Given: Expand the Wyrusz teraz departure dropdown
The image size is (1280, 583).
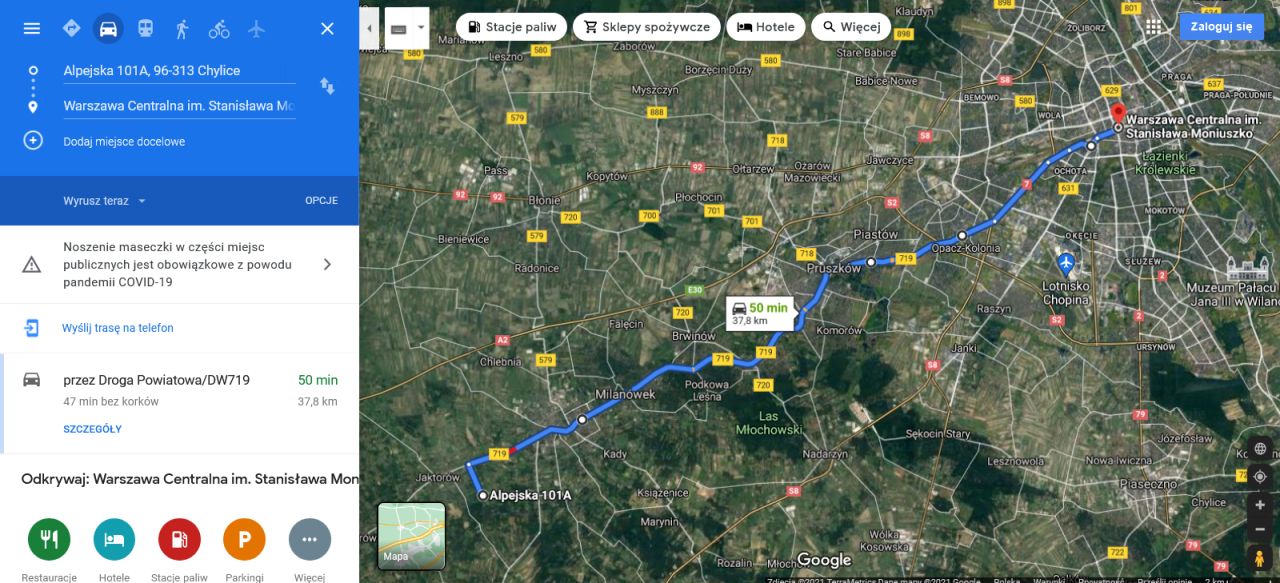Looking at the screenshot, I should pyautogui.click(x=105, y=201).
